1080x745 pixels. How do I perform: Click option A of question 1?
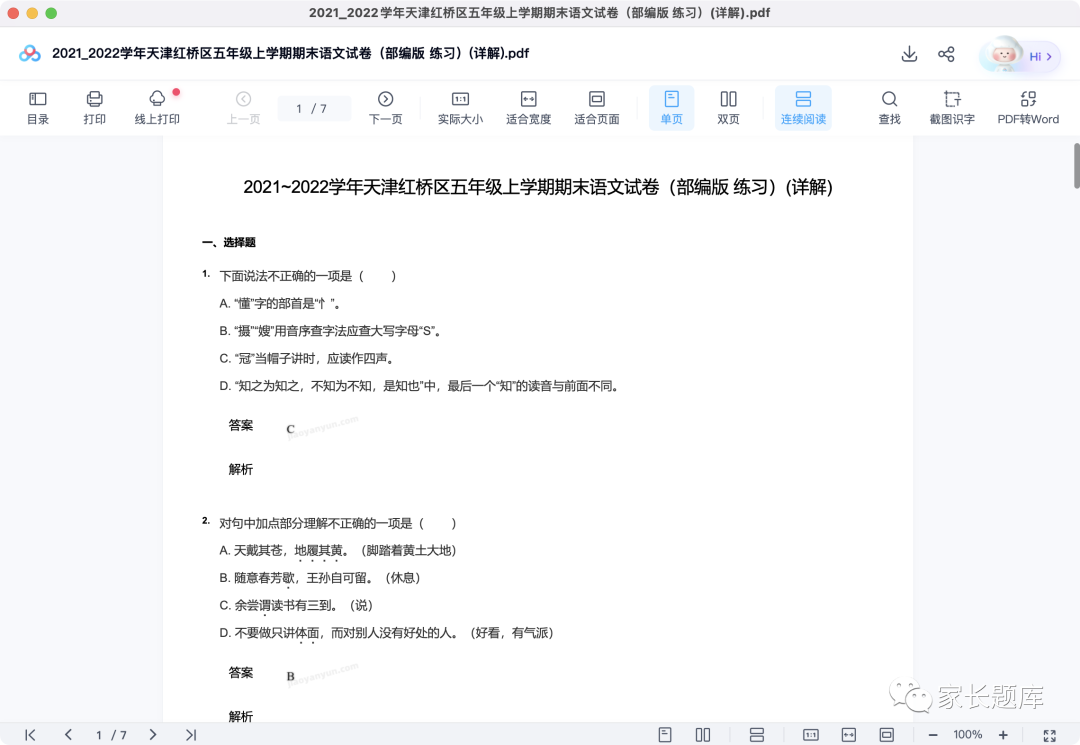click(x=280, y=304)
